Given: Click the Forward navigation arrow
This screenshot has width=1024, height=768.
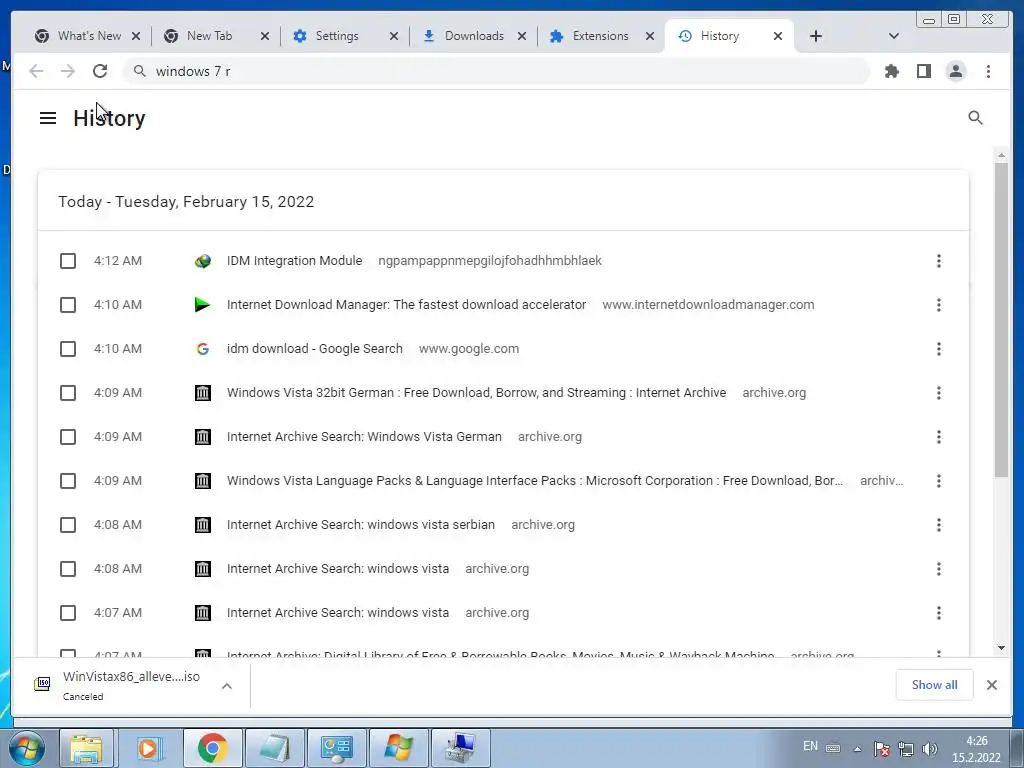Looking at the screenshot, I should 68,71.
